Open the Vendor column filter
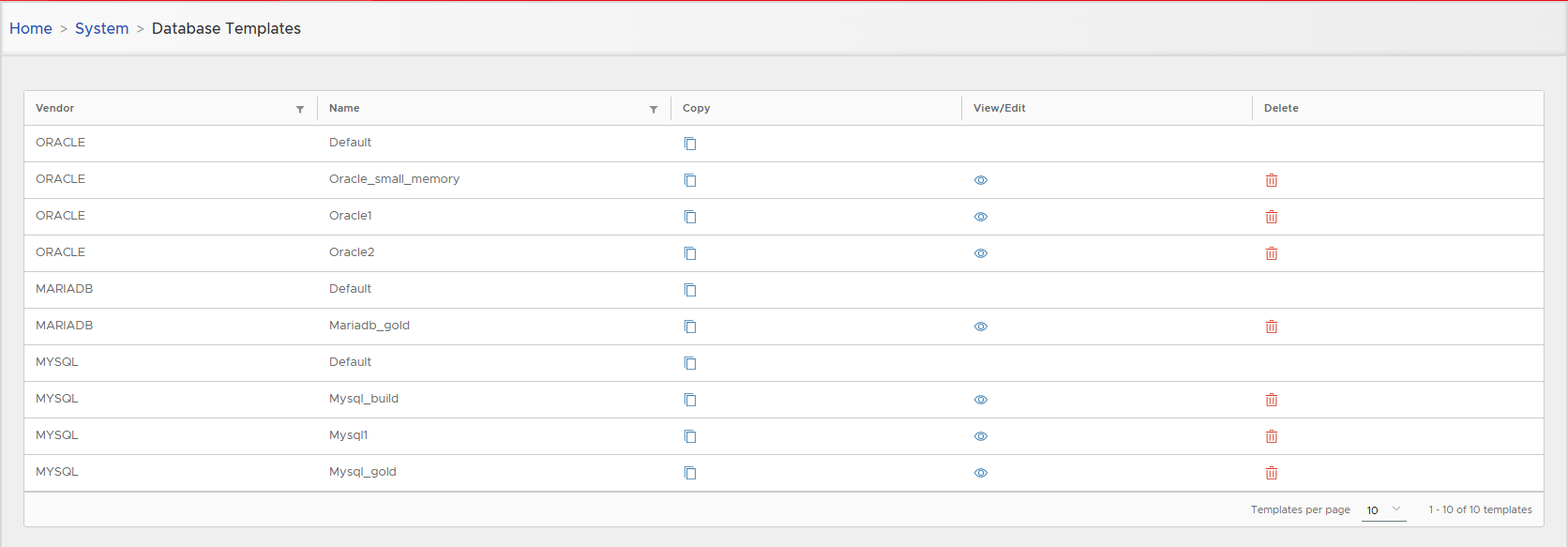This screenshot has height=547, width=1568. 300,110
